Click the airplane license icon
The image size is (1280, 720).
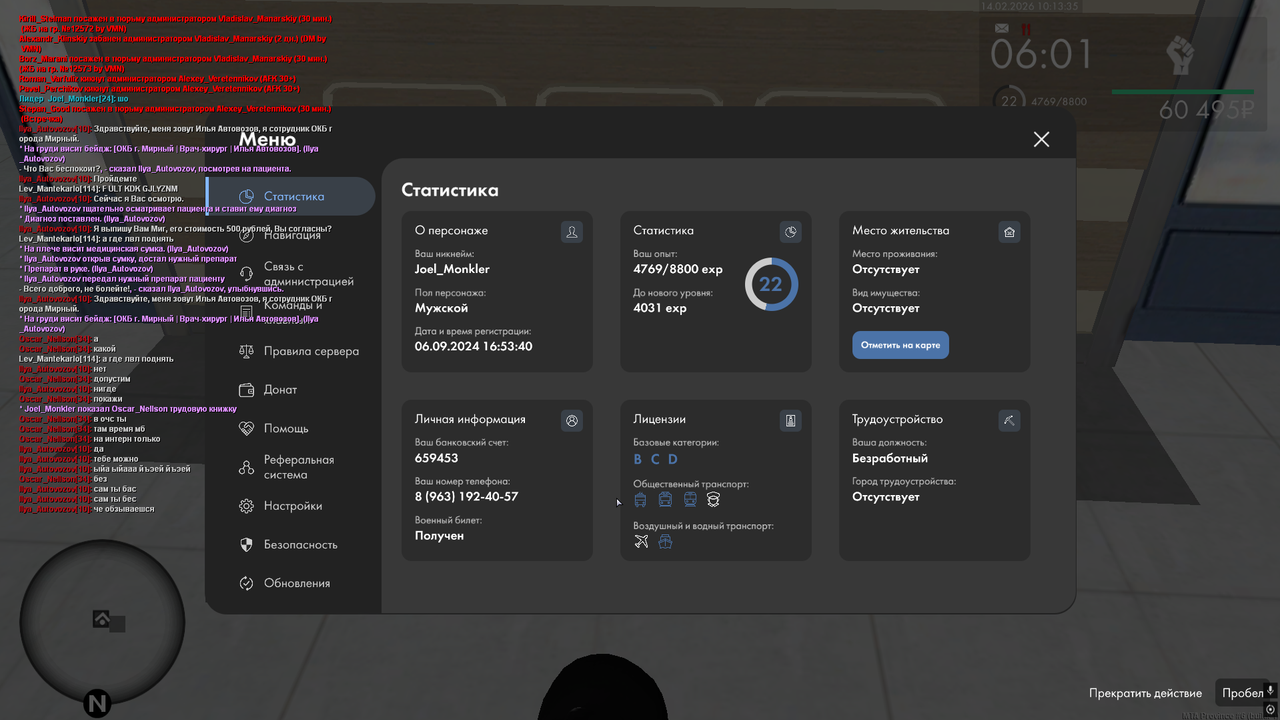click(641, 541)
